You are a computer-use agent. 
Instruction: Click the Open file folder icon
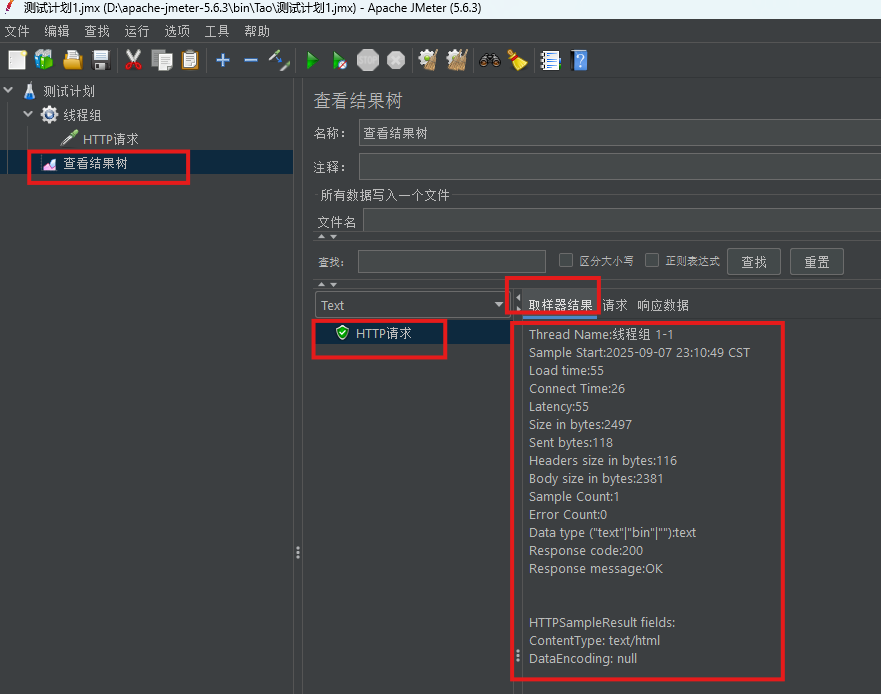[72, 60]
